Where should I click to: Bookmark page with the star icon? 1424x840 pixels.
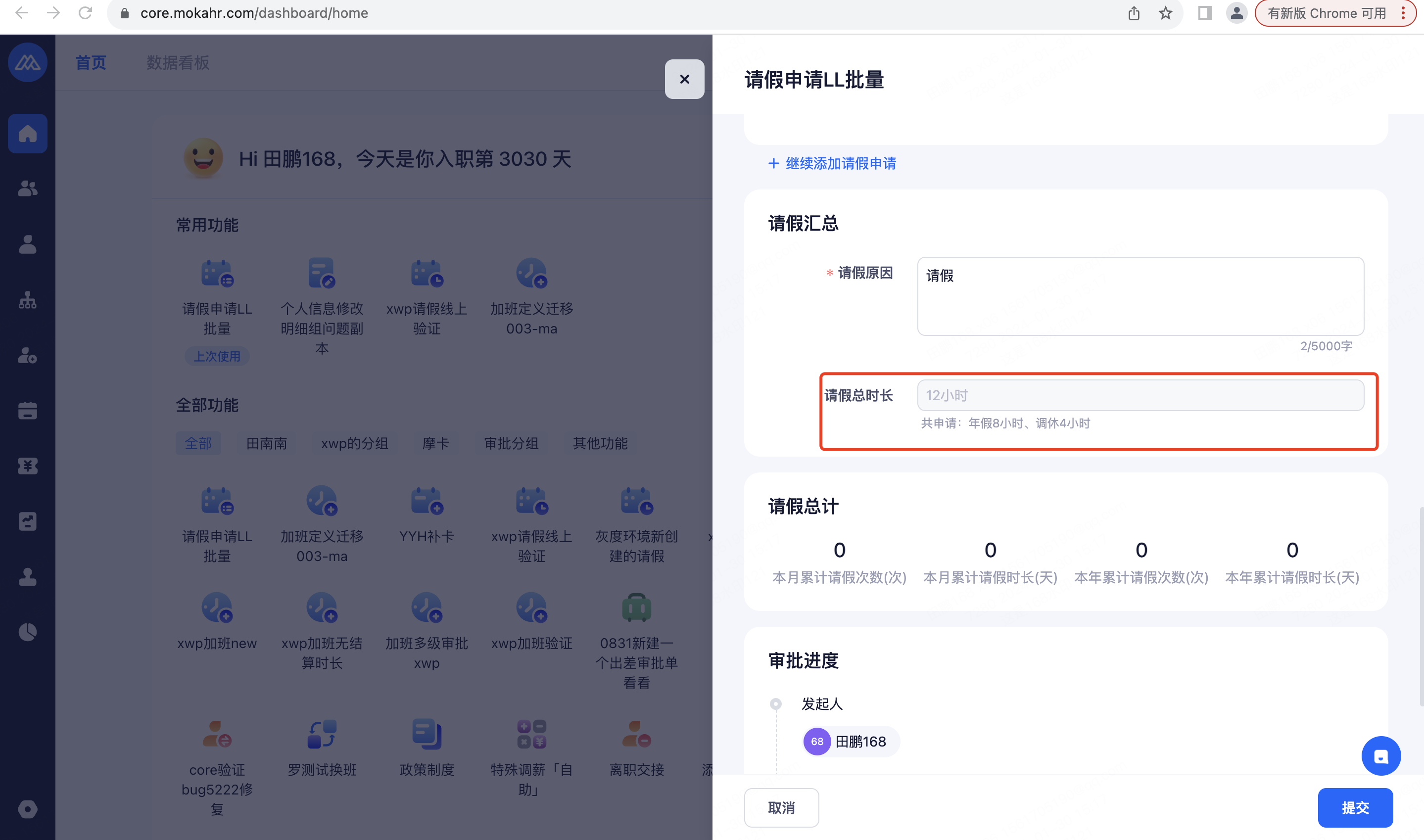coord(1165,13)
